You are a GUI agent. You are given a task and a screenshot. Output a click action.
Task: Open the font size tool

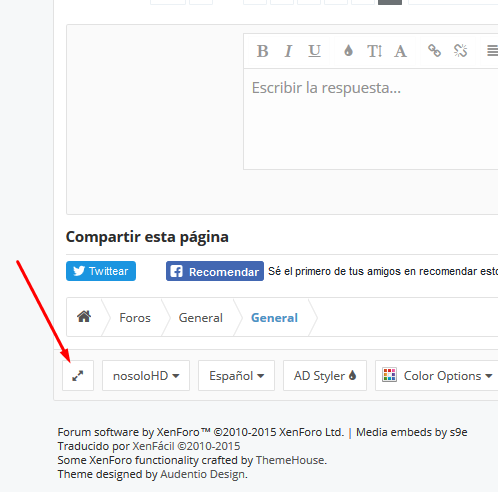[374, 51]
